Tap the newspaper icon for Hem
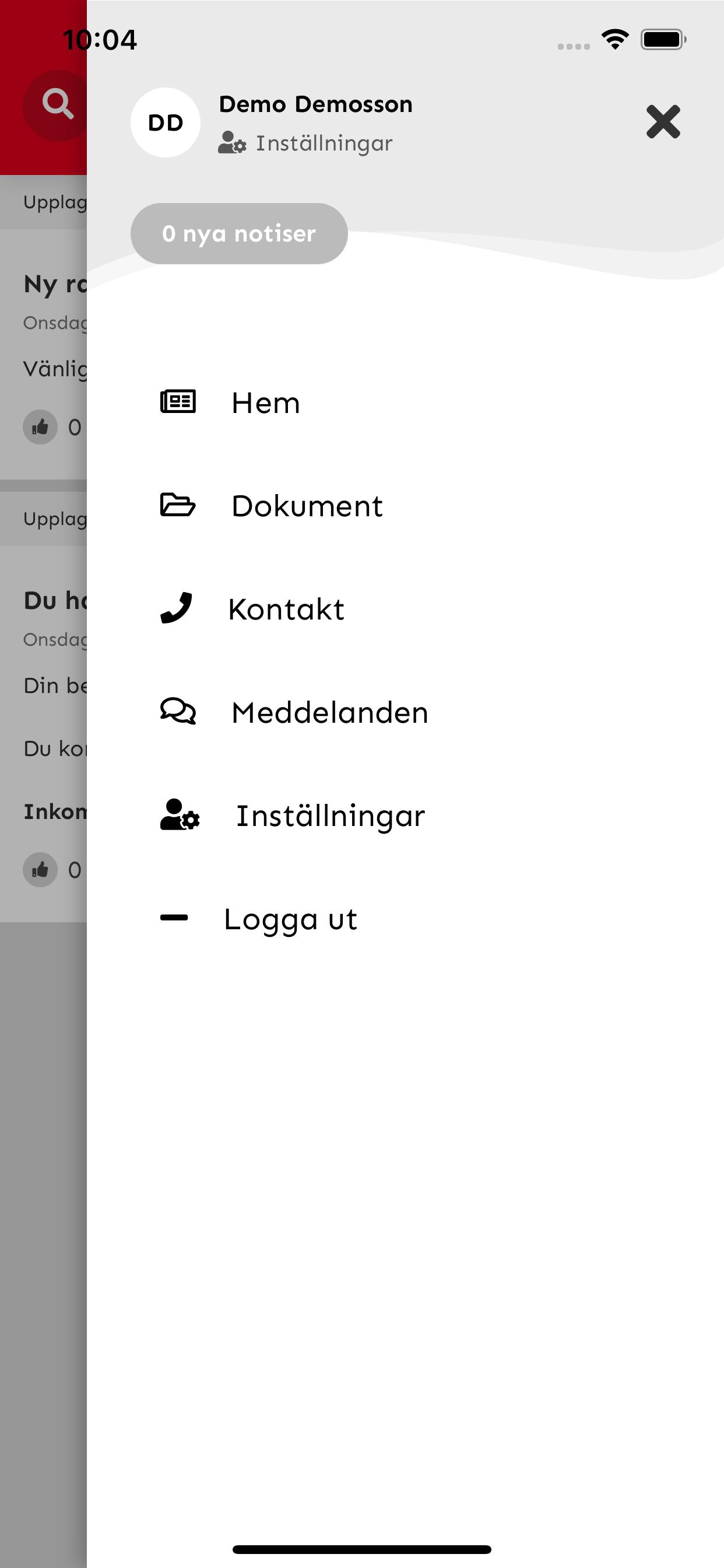Screen dimensions: 724x1568 pyautogui.click(x=178, y=402)
